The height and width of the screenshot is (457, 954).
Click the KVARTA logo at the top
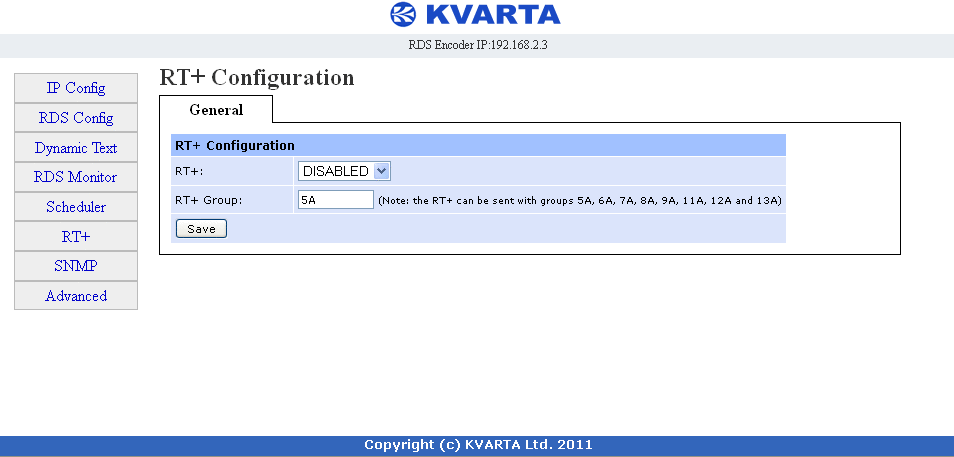click(475, 15)
